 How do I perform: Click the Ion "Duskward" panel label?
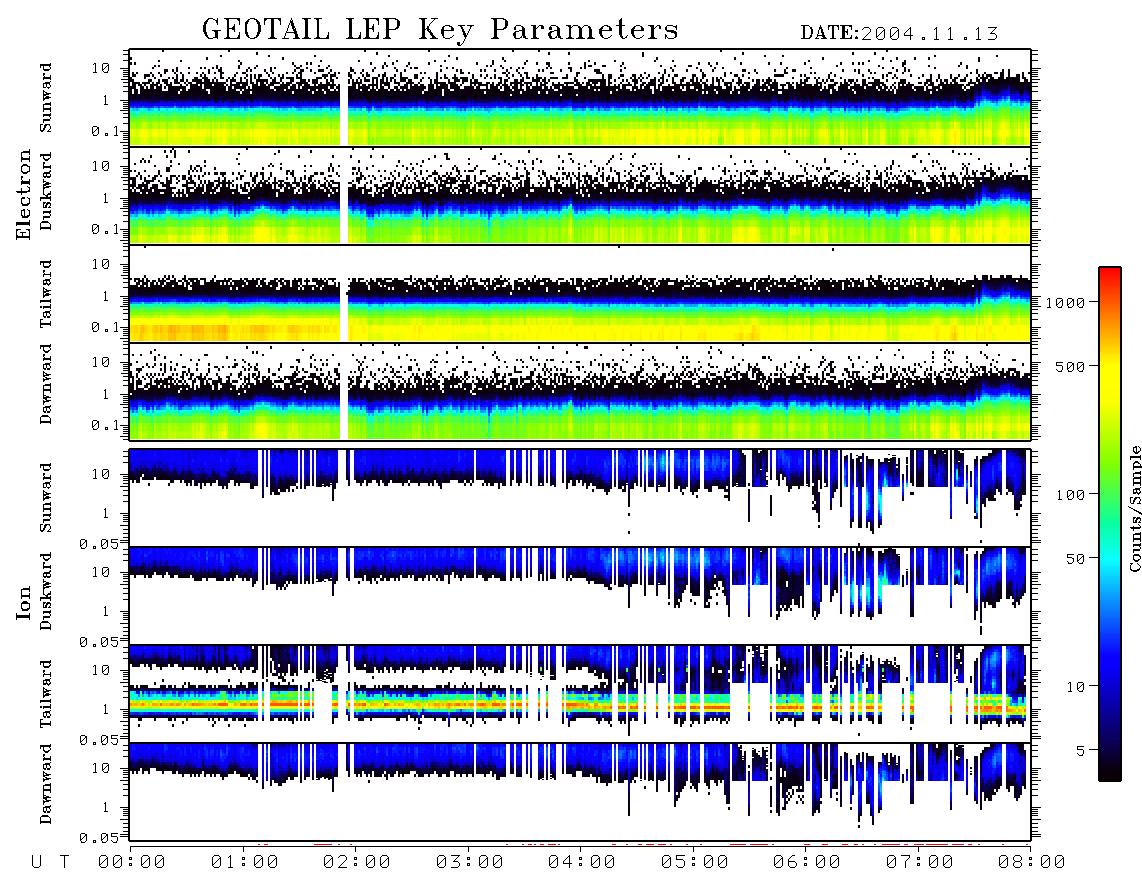(x=46, y=591)
